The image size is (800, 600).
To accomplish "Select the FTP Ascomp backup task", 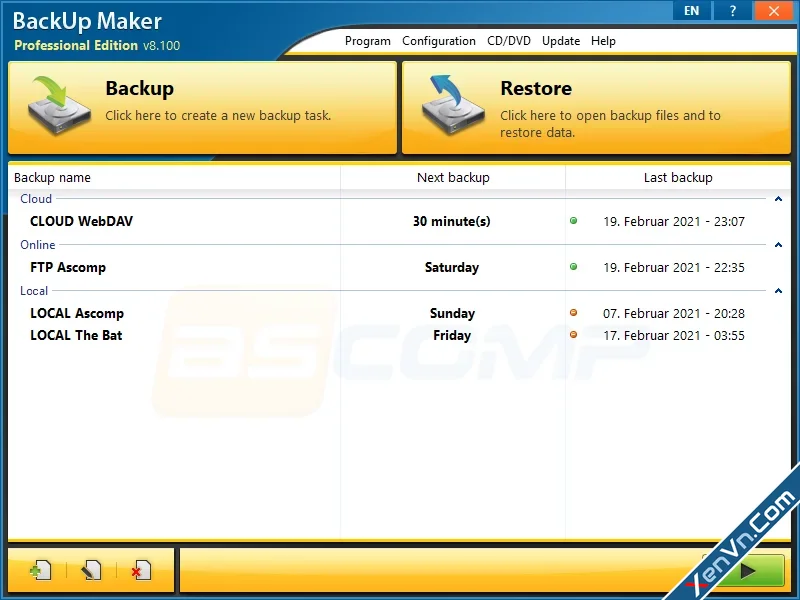I will tap(68, 267).
